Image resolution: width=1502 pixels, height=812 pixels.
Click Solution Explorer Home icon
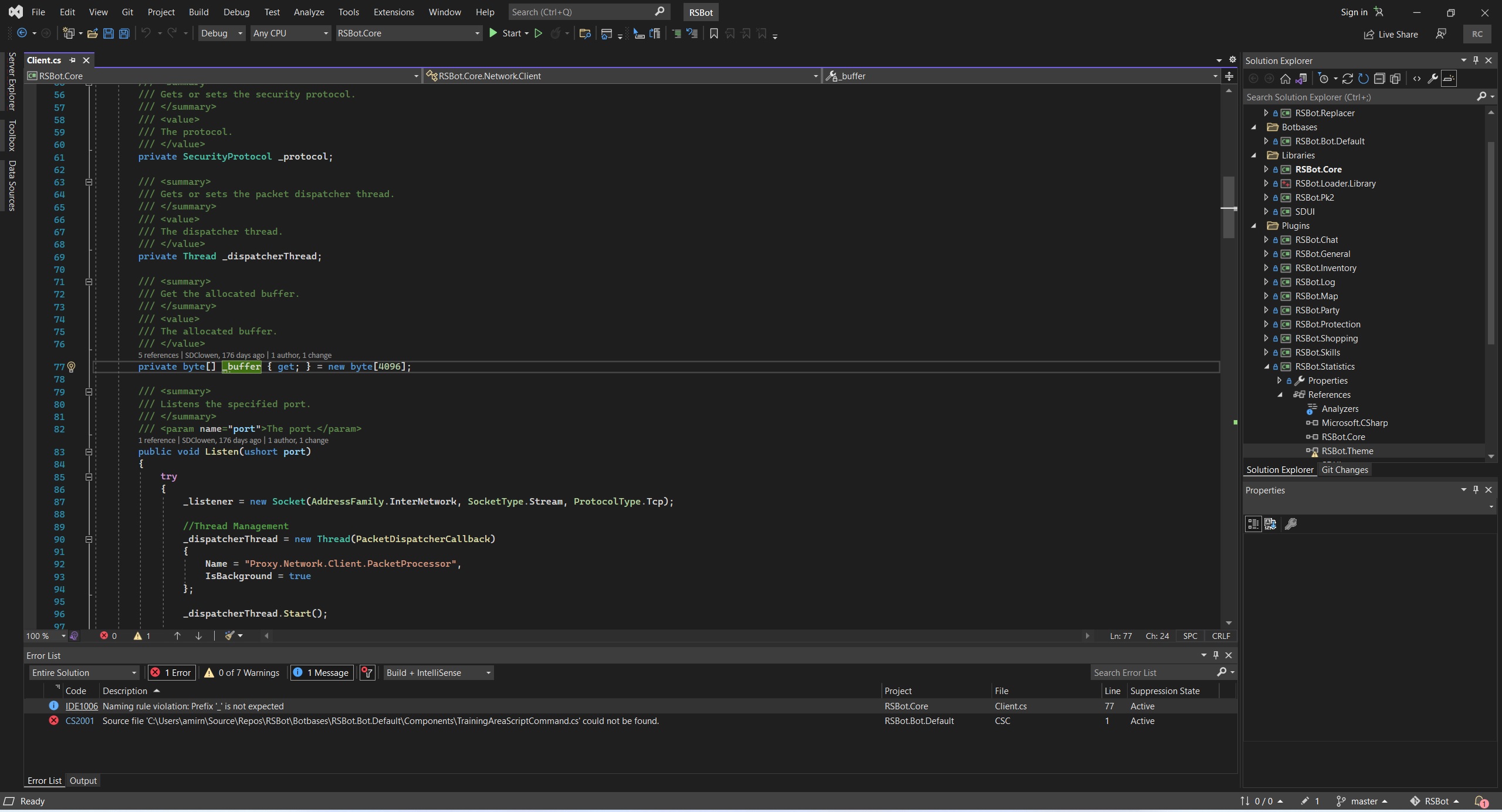[x=1285, y=79]
